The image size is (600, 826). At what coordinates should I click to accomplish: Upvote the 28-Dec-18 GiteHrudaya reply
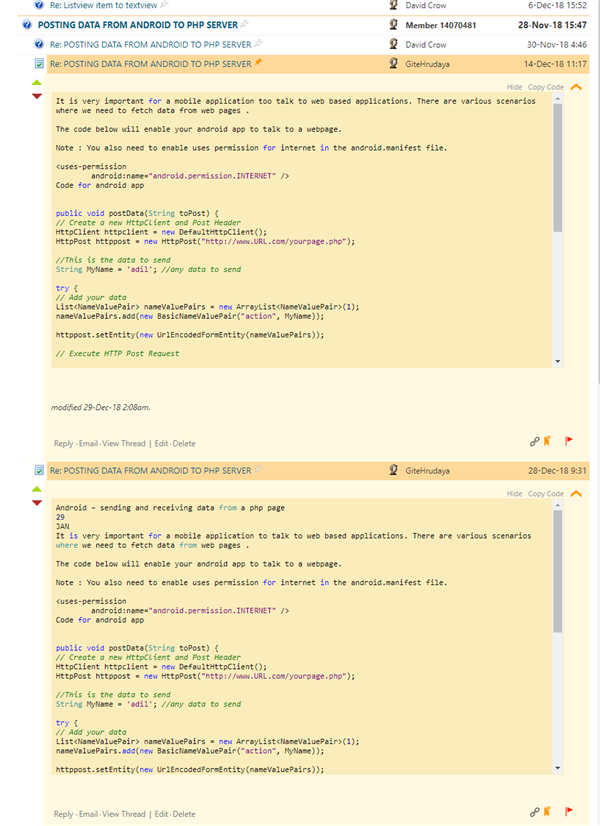click(x=37, y=489)
